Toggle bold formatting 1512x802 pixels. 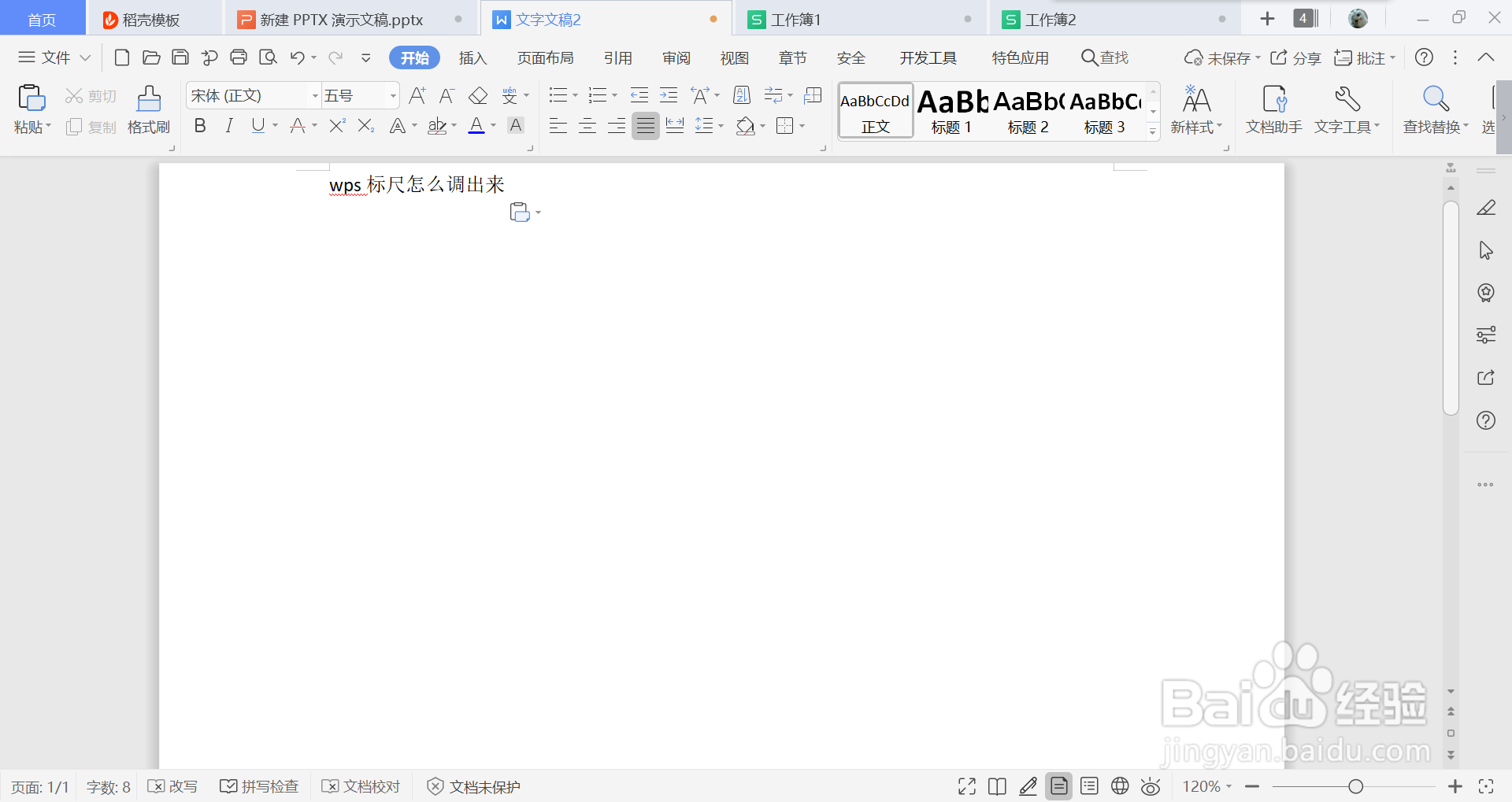199,125
